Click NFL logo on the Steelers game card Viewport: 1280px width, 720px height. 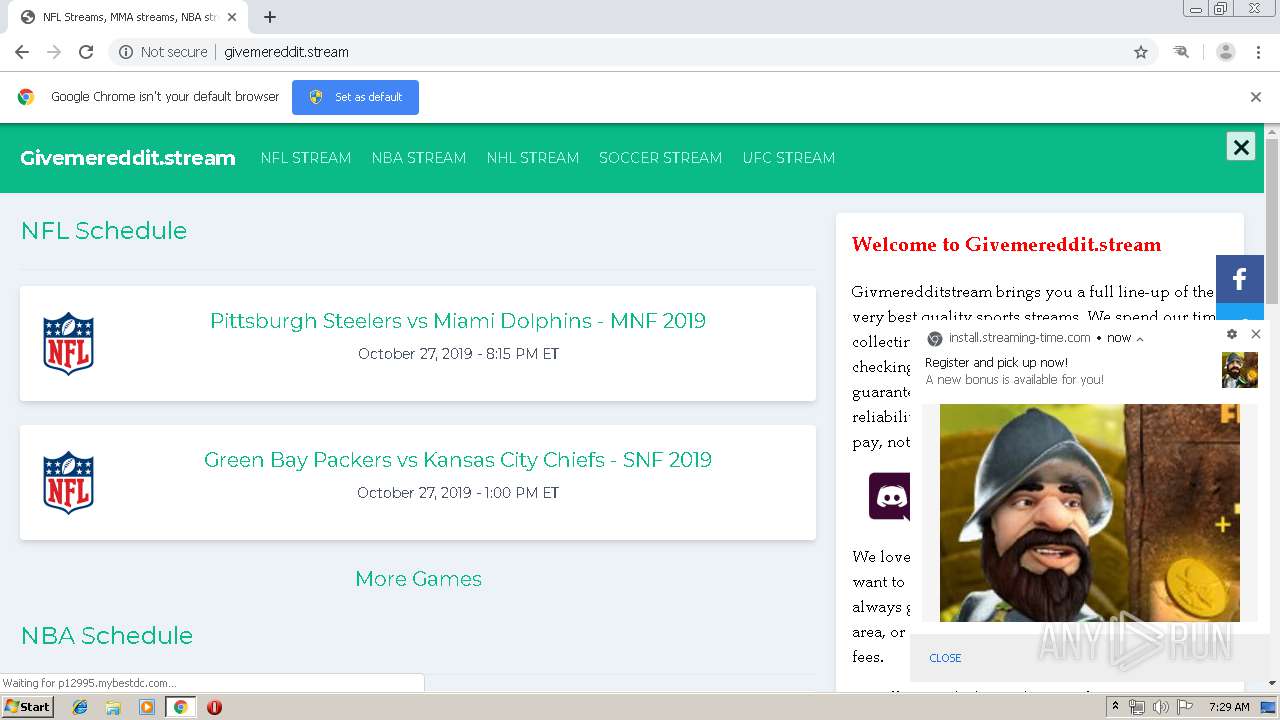tap(68, 344)
